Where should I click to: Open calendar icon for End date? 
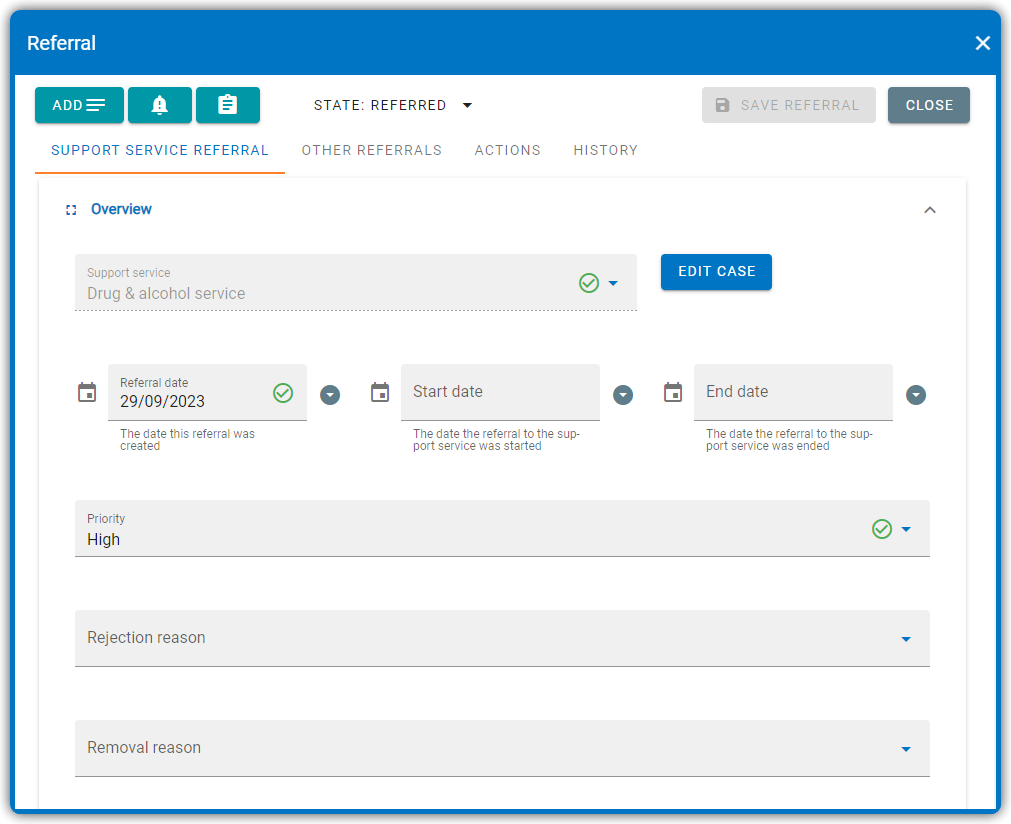pyautogui.click(x=672, y=392)
